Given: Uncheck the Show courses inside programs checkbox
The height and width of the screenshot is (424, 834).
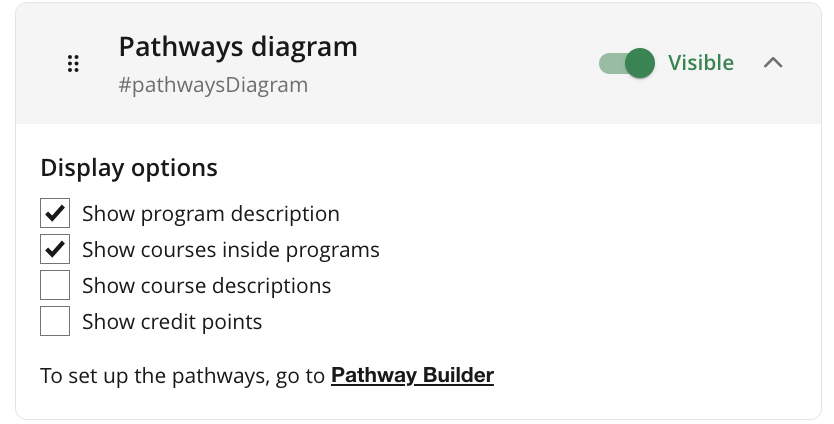Looking at the screenshot, I should point(55,250).
